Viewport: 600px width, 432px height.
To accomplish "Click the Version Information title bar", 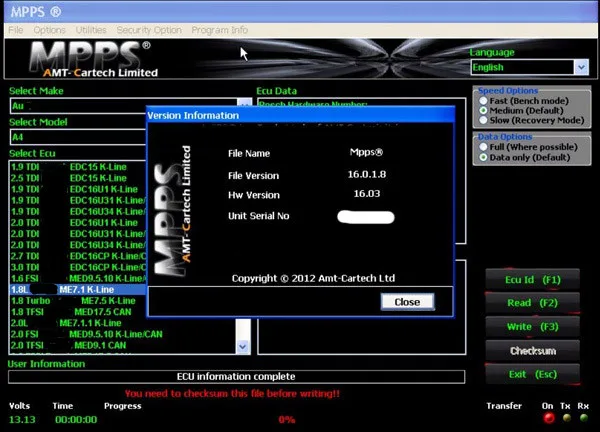I will click(x=301, y=115).
